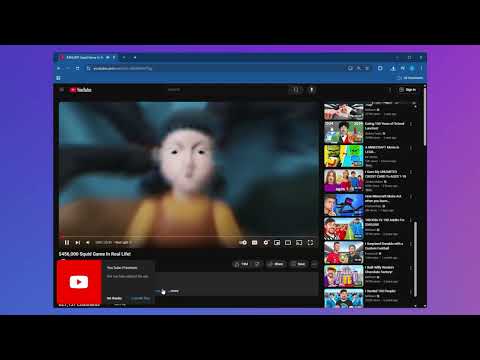Click the browser address bar URL
480x360 pixels.
tap(123, 68)
